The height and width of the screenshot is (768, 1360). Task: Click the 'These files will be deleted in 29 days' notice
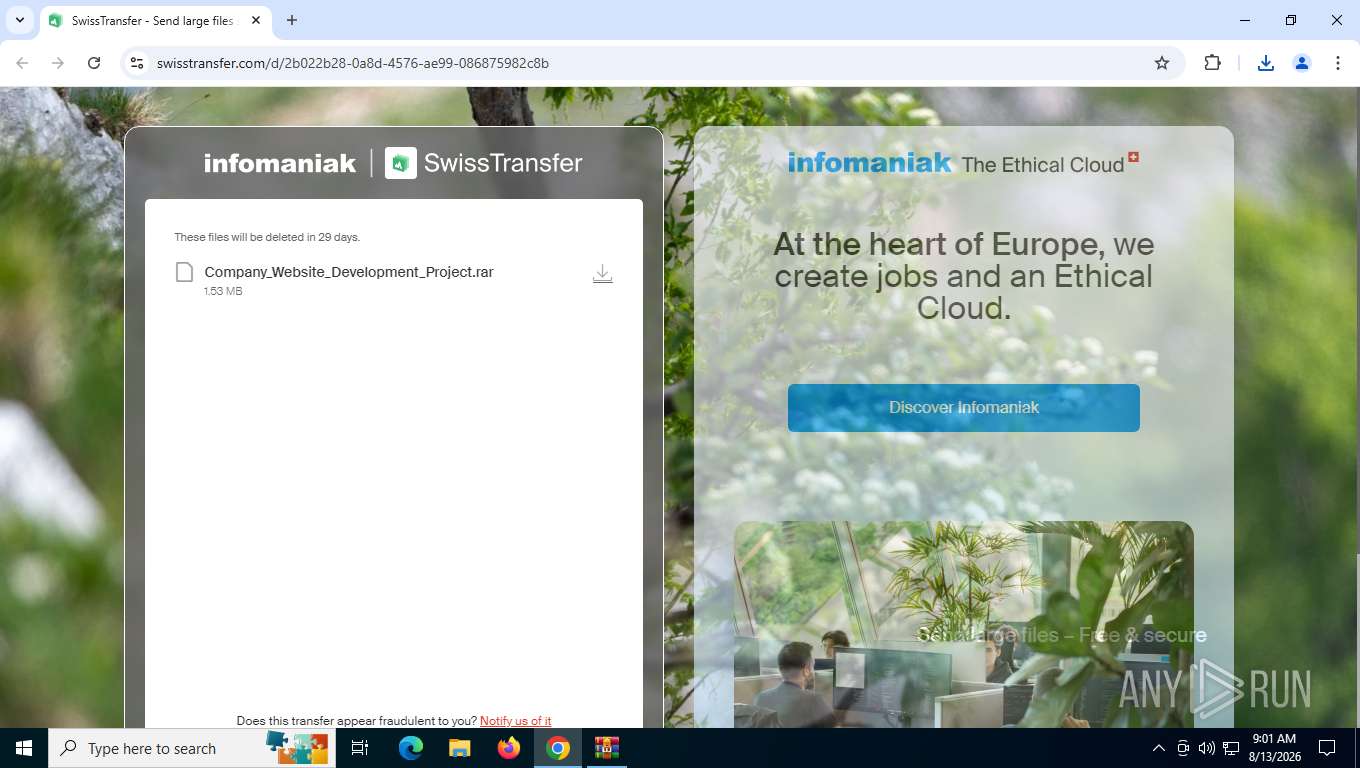click(x=267, y=237)
